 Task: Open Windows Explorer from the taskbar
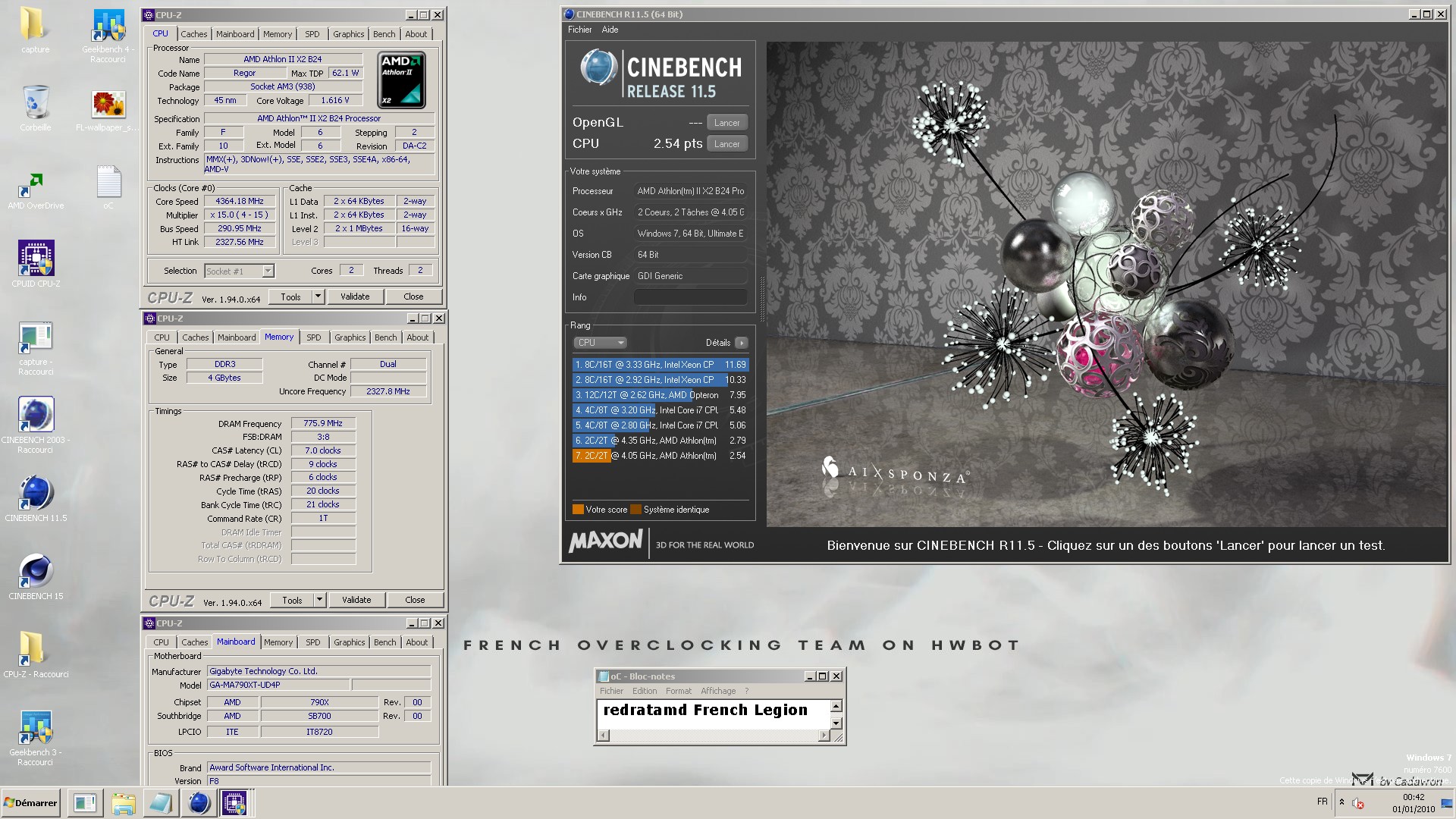[123, 802]
